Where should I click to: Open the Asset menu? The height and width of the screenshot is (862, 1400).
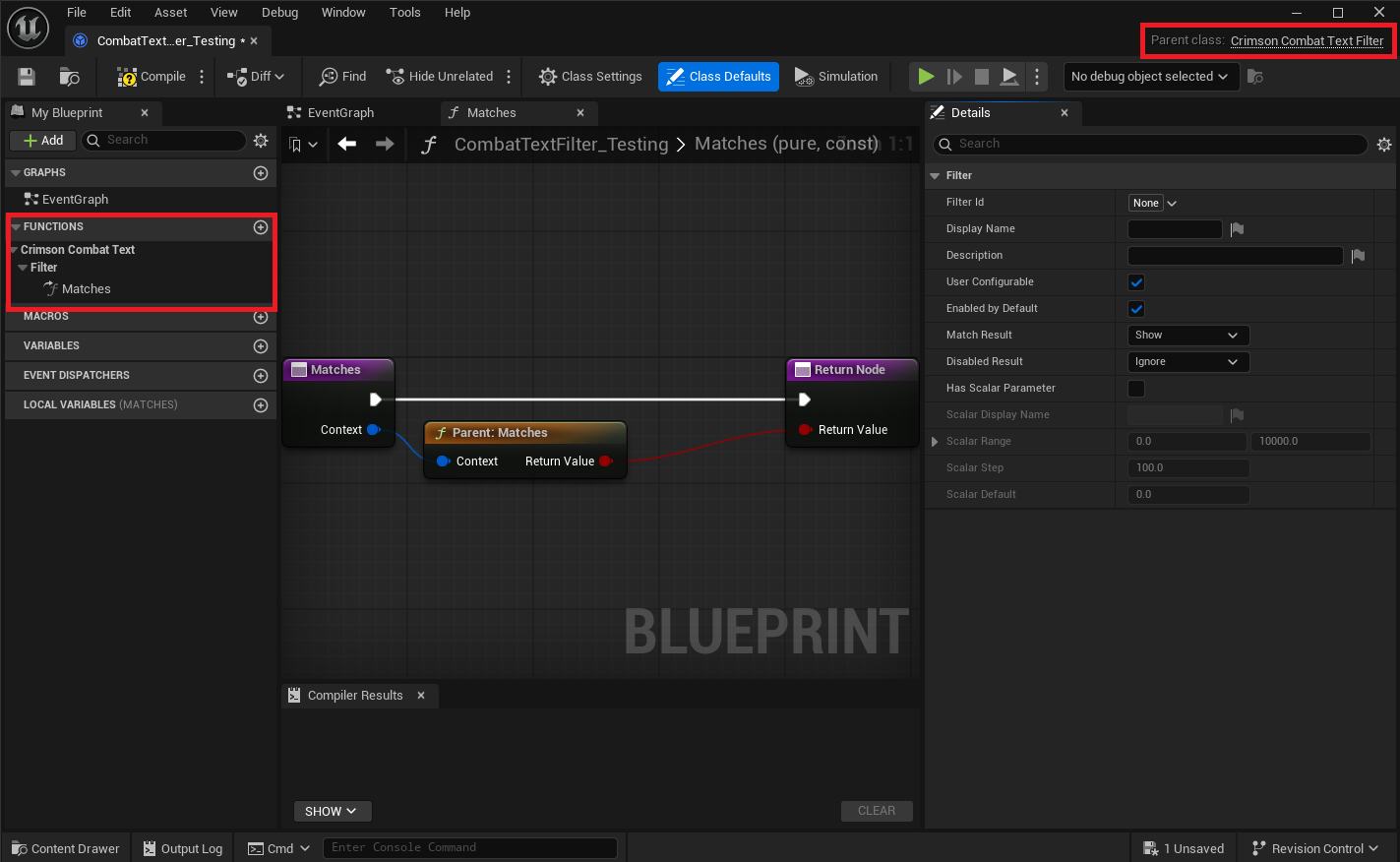point(170,13)
